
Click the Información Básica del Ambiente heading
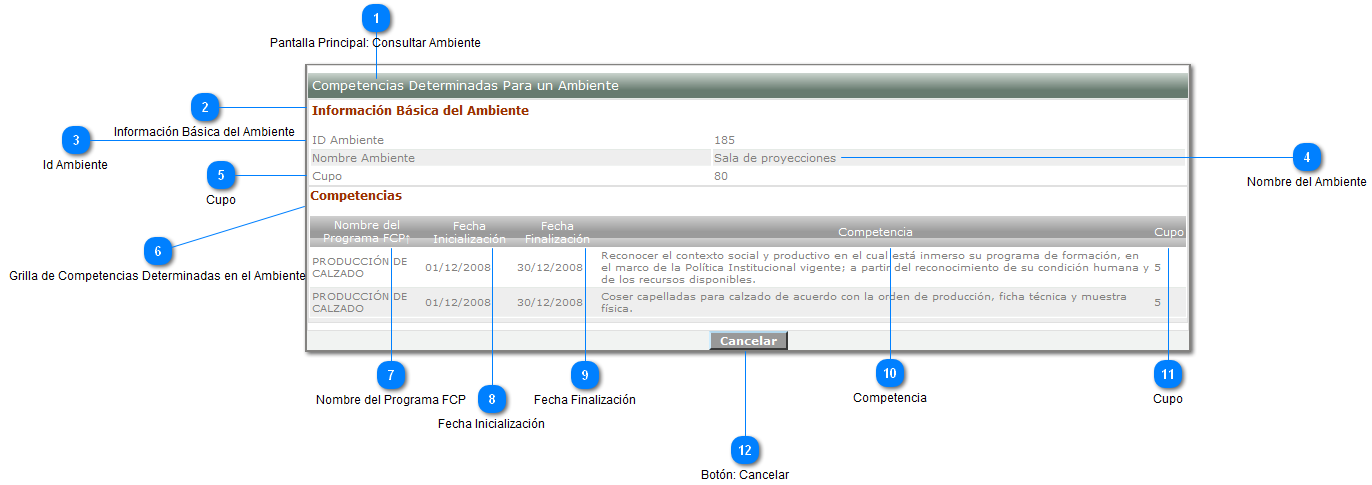pos(420,111)
